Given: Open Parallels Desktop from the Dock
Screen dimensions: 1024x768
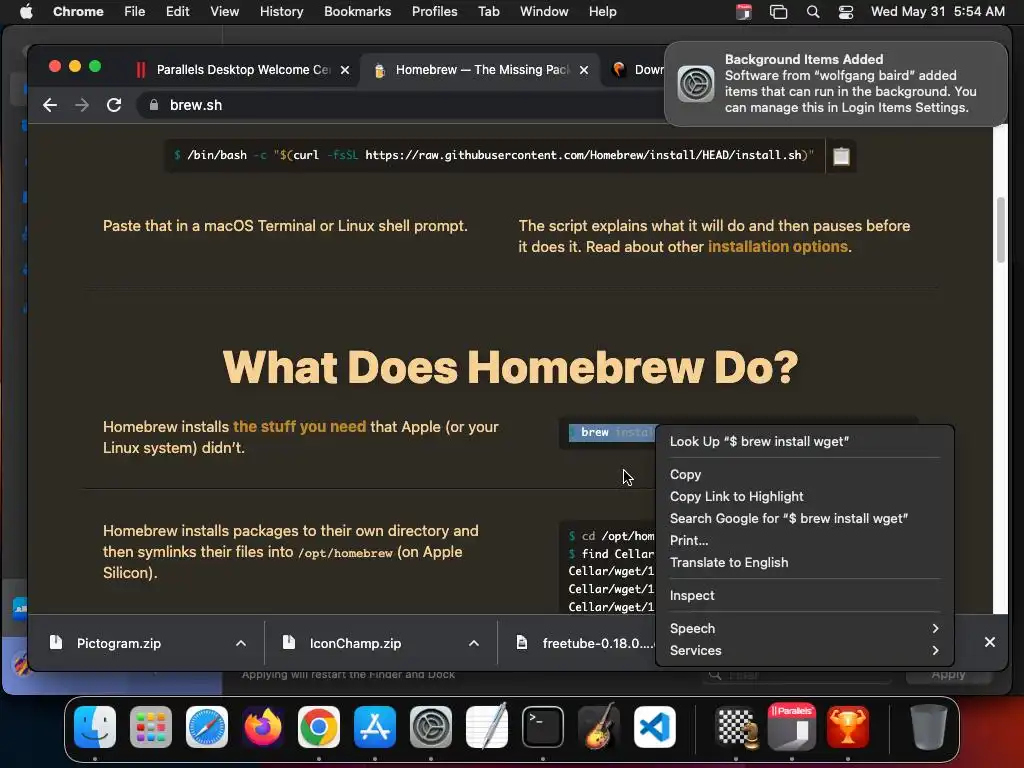Looking at the screenshot, I should pyautogui.click(x=792, y=727).
